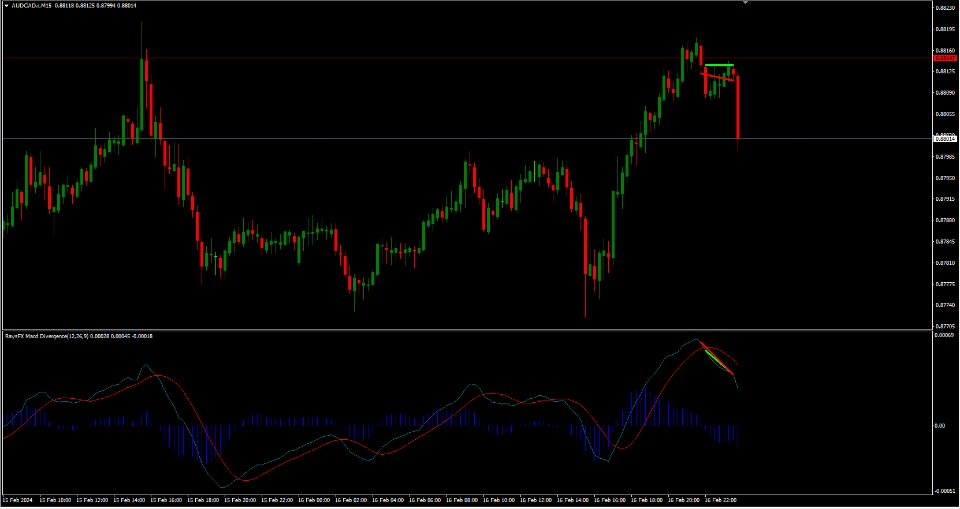Select the red trend line under green line
This screenshot has width=960, height=509.
tap(718, 77)
